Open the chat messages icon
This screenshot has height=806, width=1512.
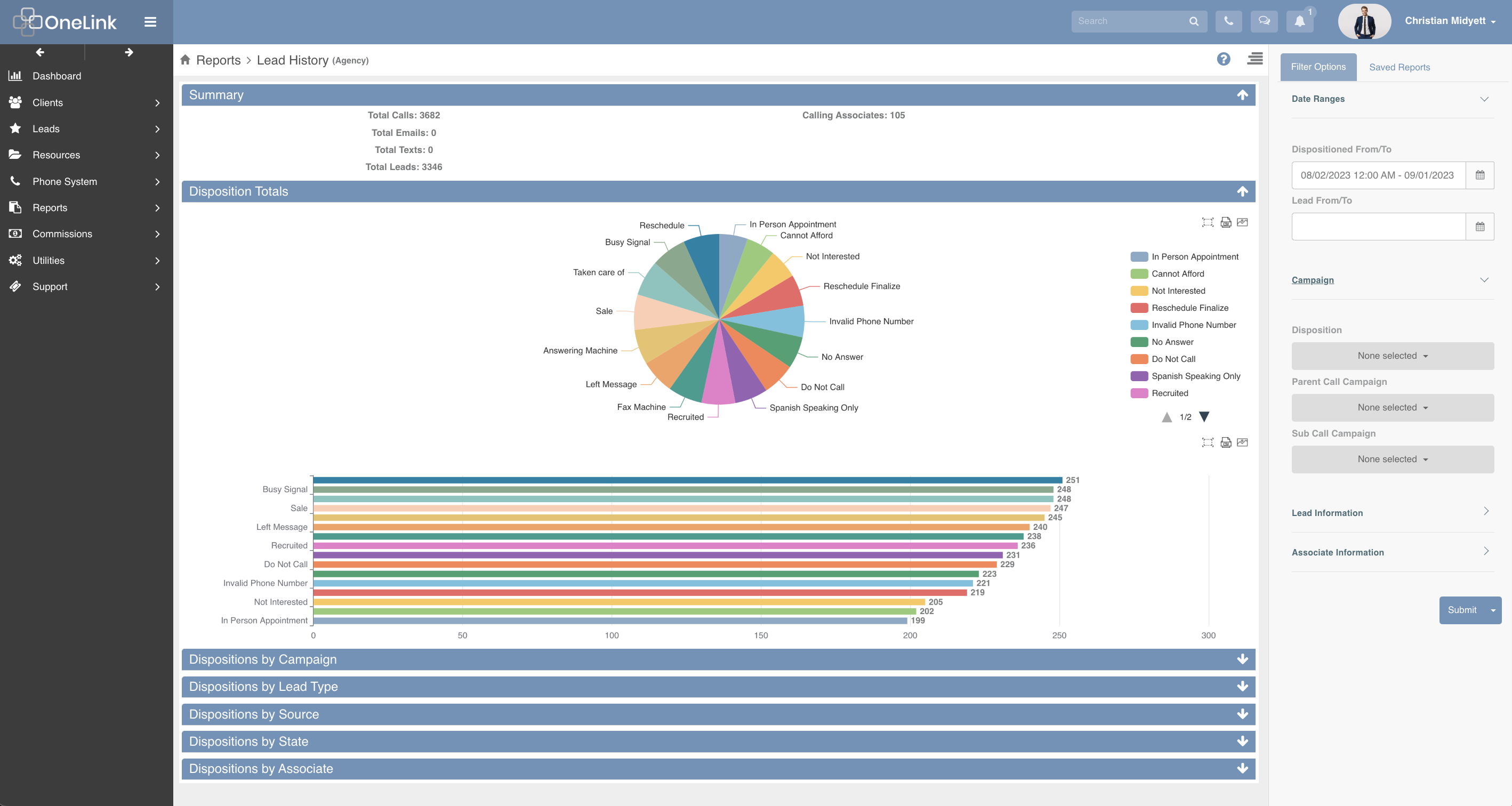point(1264,21)
